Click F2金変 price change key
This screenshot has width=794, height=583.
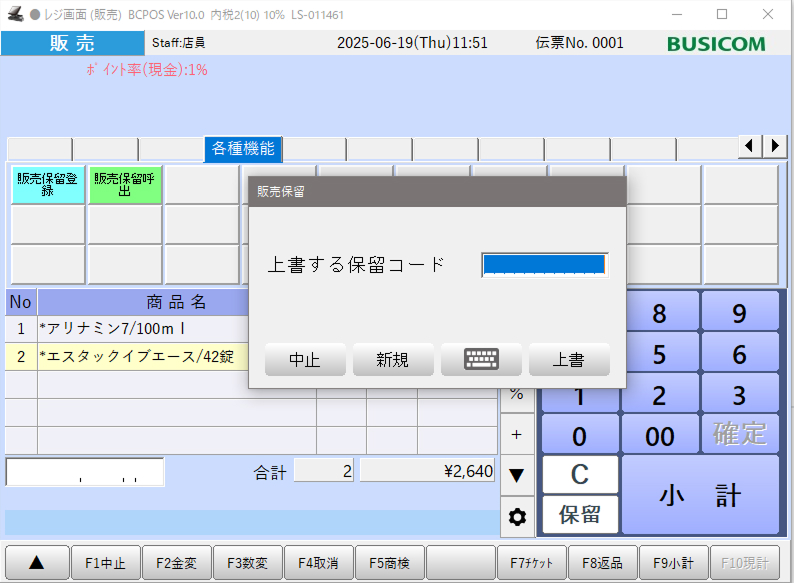(177, 563)
